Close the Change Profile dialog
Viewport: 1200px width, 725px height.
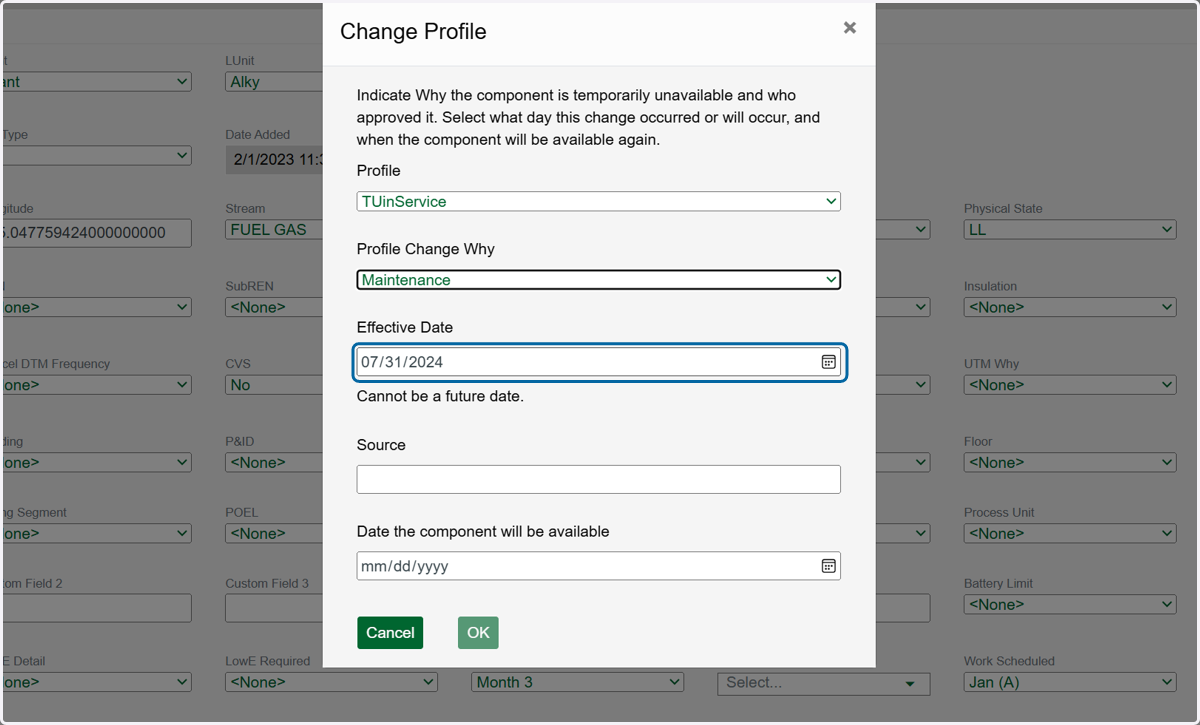849,28
